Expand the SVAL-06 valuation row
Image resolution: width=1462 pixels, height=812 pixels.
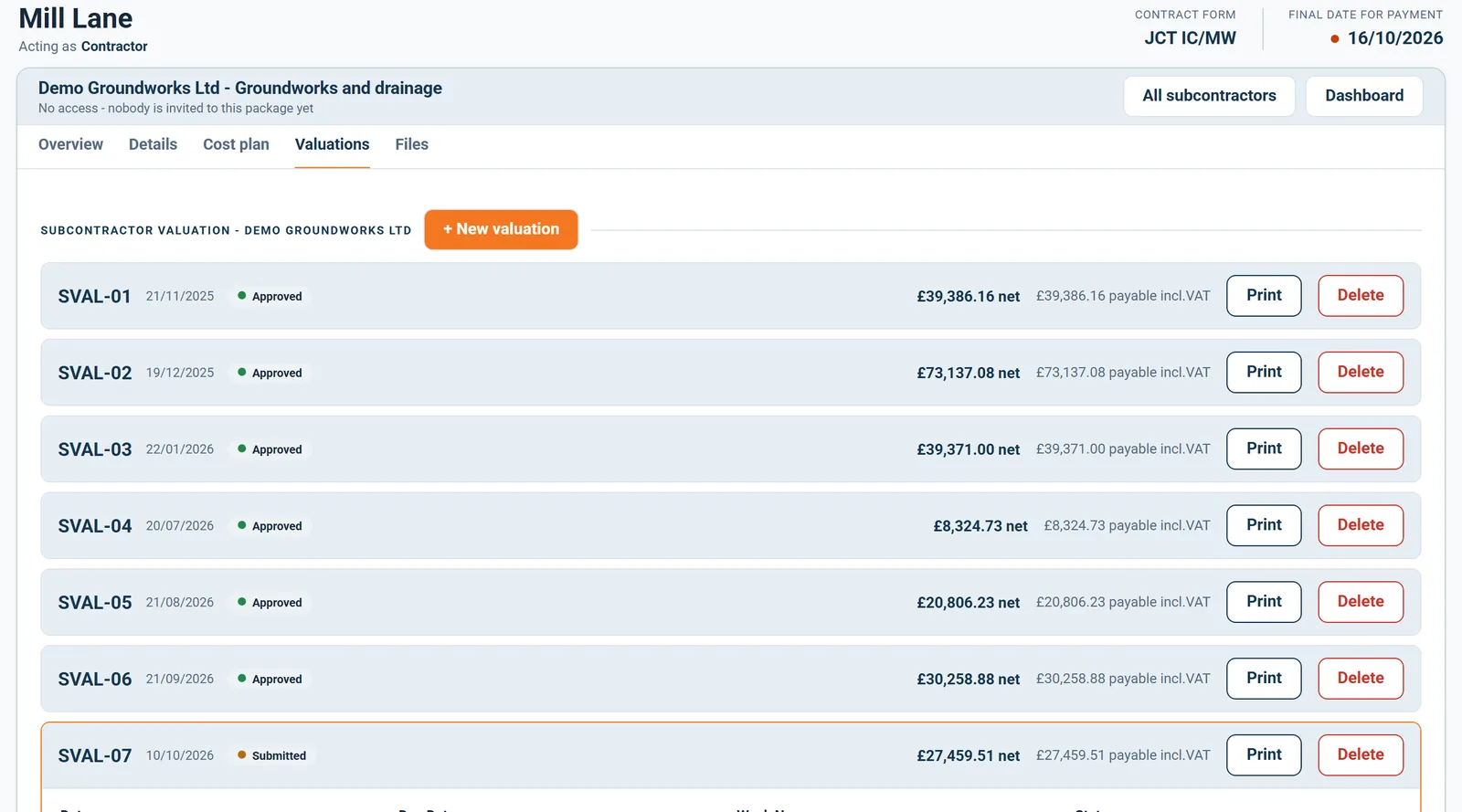[730, 679]
